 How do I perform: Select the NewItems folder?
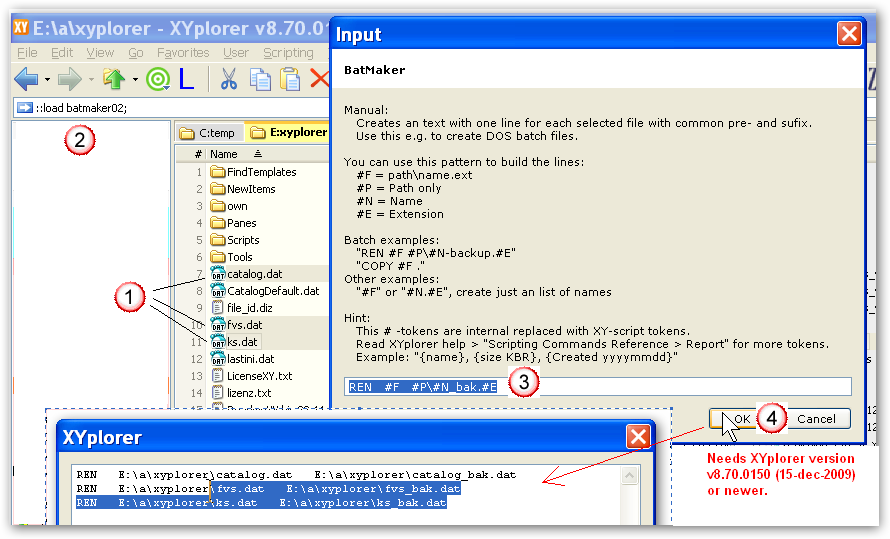click(243, 189)
